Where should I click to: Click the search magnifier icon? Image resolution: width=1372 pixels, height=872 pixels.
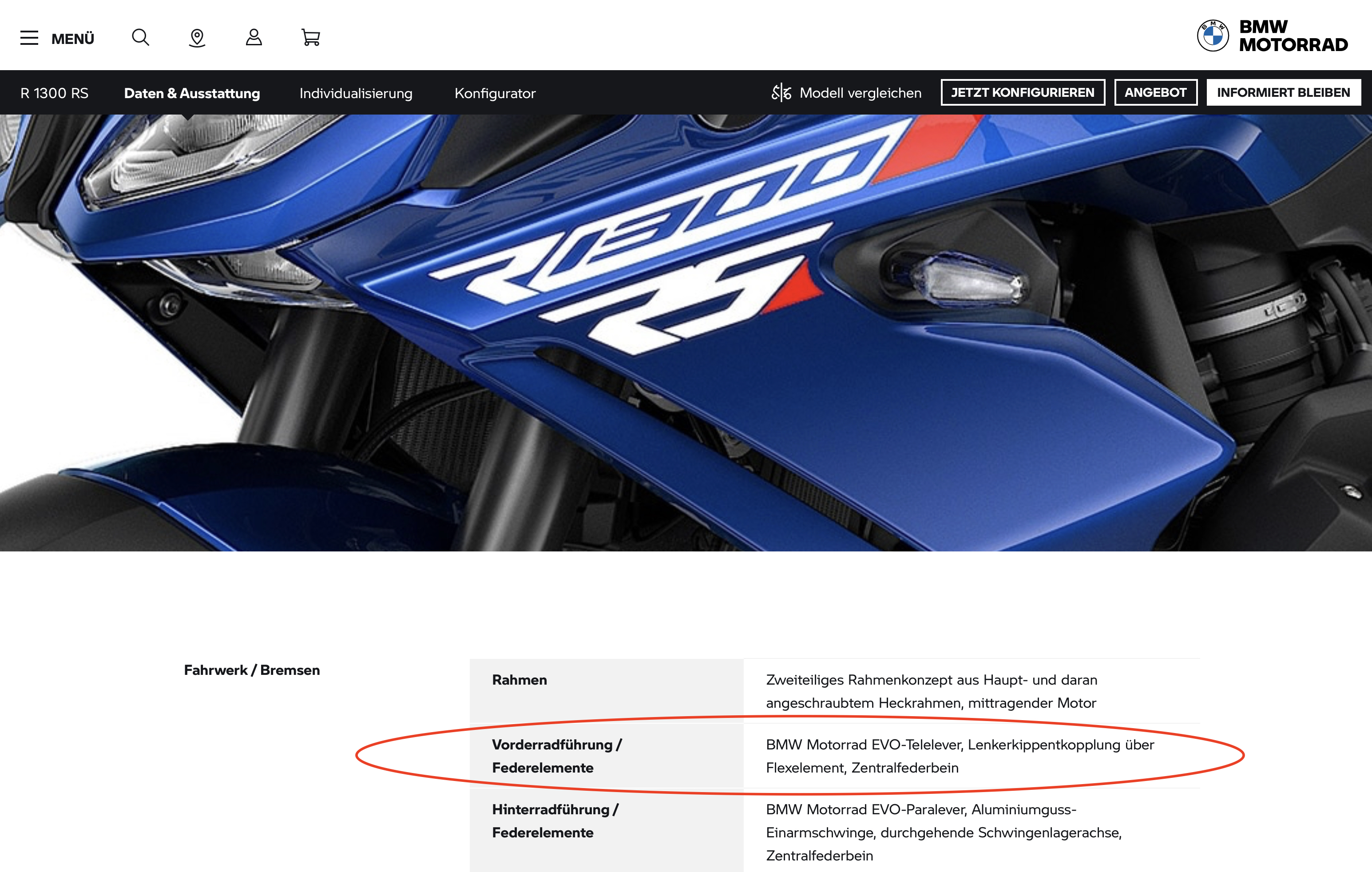point(140,38)
